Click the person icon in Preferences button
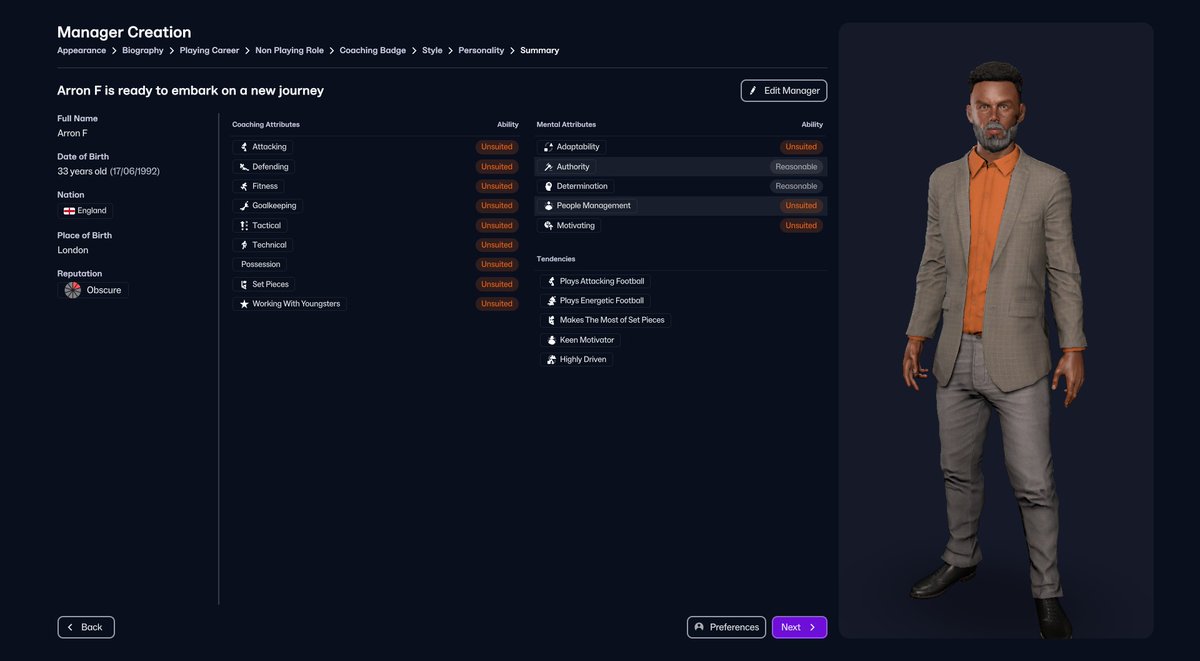 click(x=699, y=627)
